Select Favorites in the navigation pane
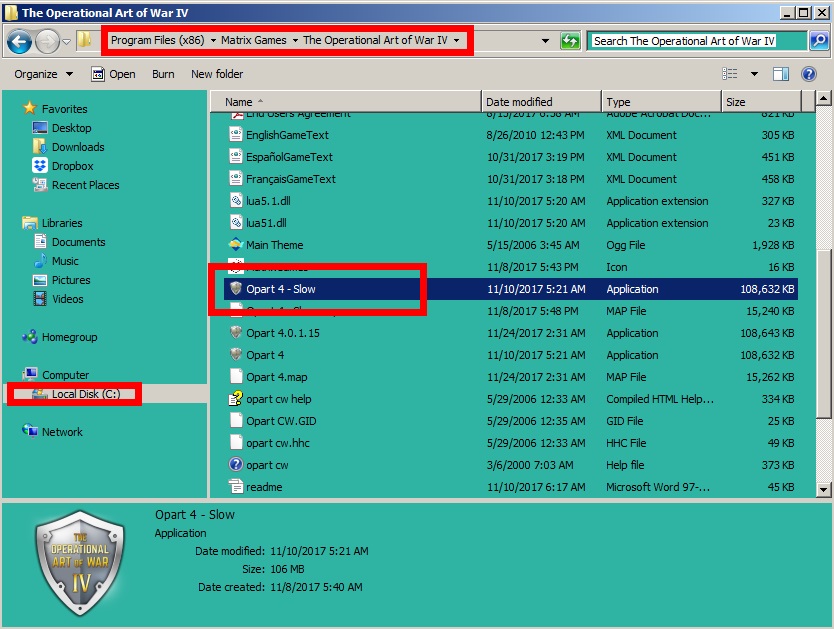The height and width of the screenshot is (629, 834). point(64,109)
